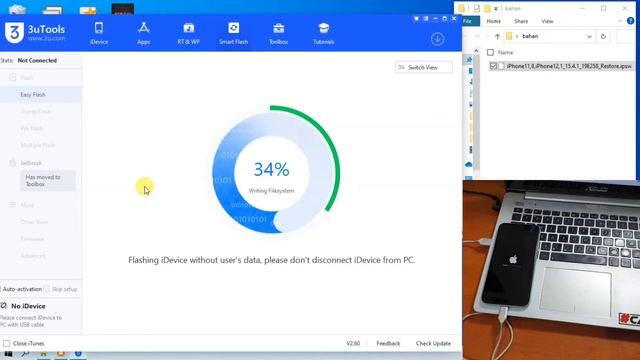Select Advanced in sidebar

click(33, 256)
